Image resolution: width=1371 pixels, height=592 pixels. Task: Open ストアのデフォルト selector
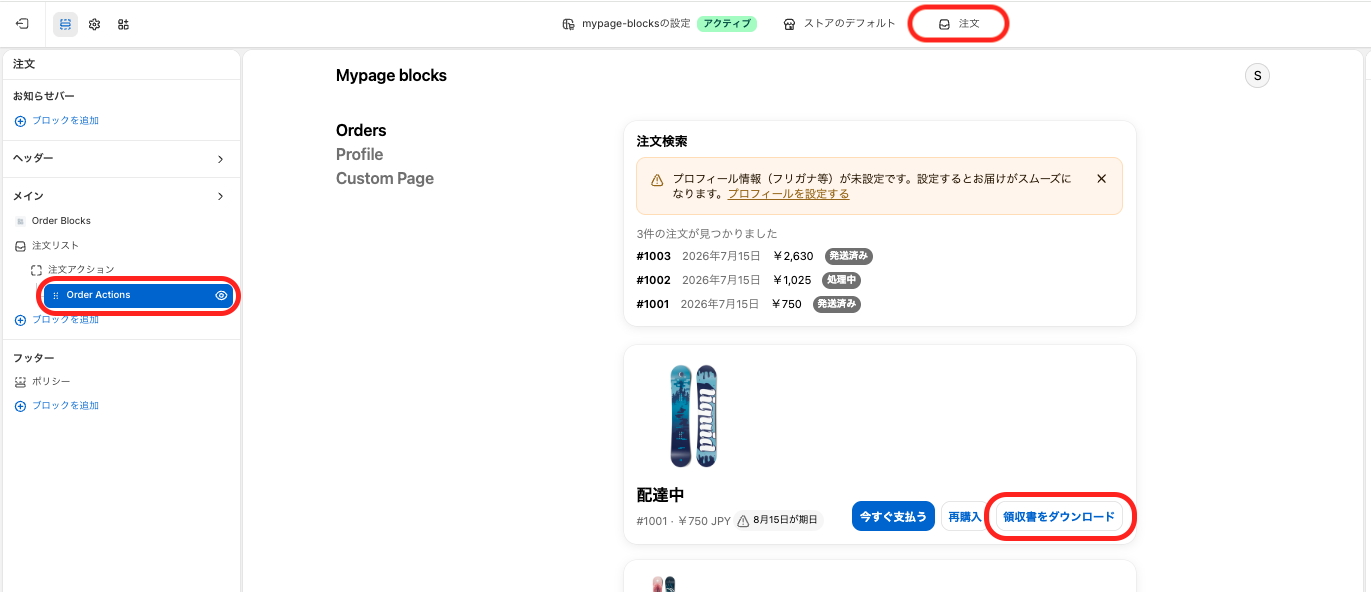click(x=839, y=24)
